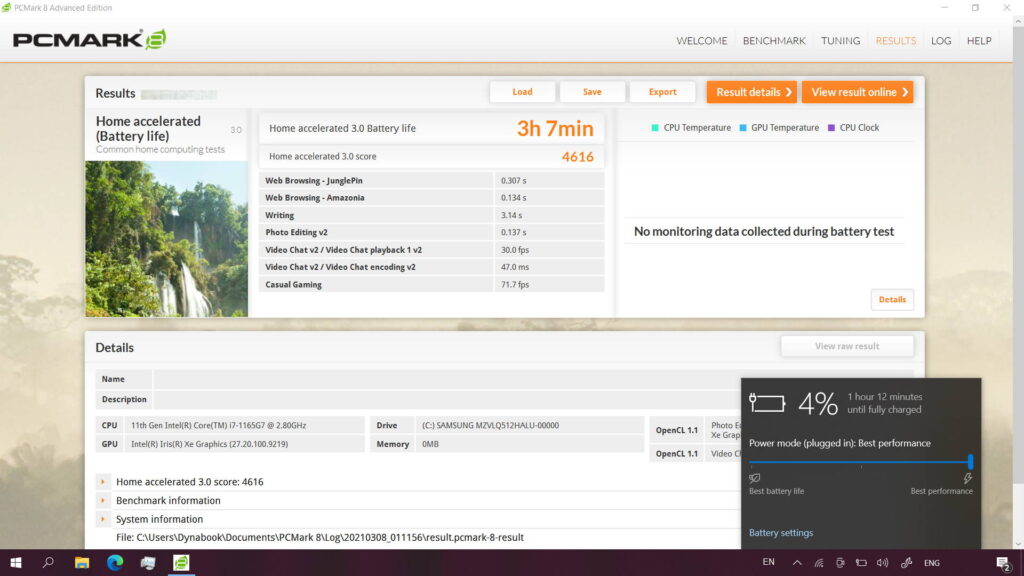Image resolution: width=1024 pixels, height=576 pixels.
Task: Click battery charging icon in flyout
Action: (x=767, y=403)
